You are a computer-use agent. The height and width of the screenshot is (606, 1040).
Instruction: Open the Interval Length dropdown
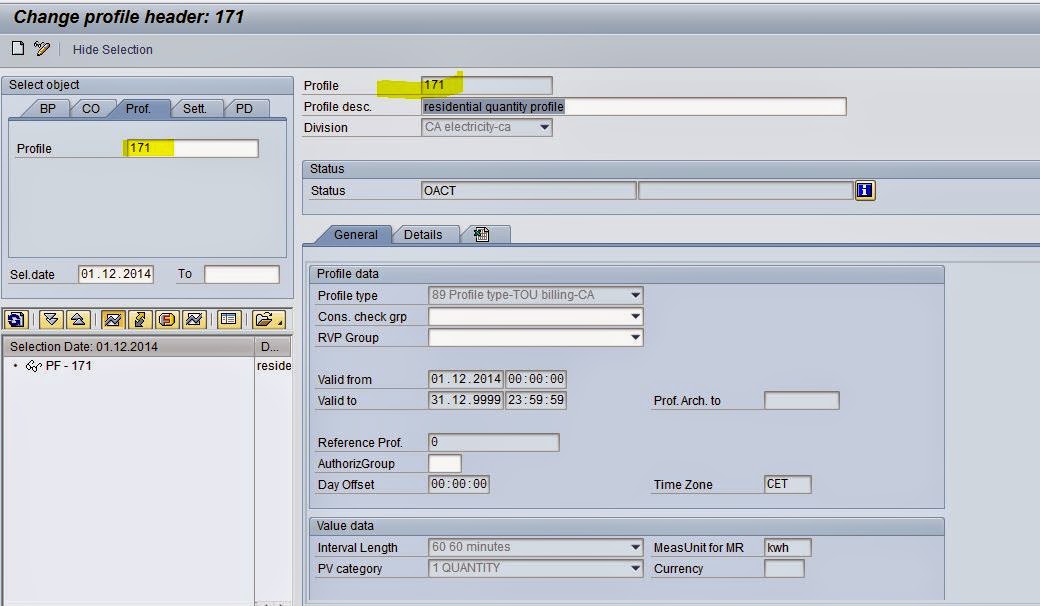point(636,547)
